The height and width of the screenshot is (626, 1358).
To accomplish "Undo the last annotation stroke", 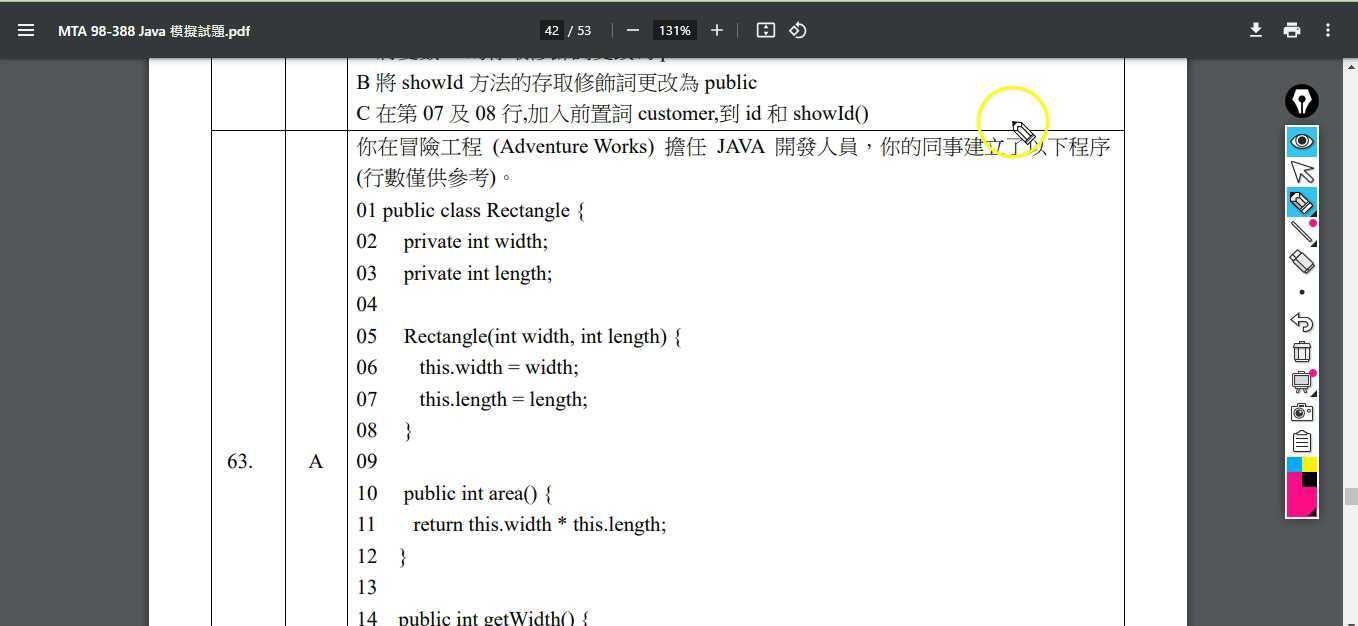I will [x=1301, y=322].
